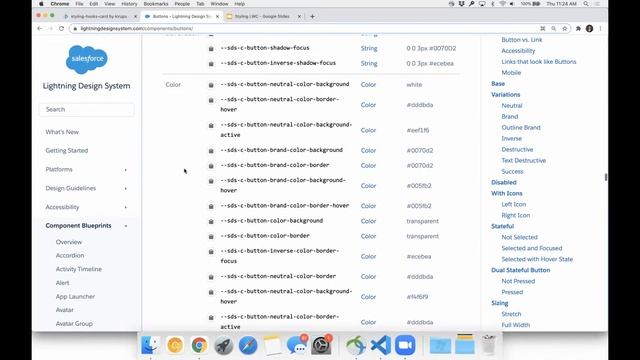Open Spotlight search in the menu bar
Image resolution: width=640 pixels, height=360 pixels.
pyautogui.click(x=586, y=4)
